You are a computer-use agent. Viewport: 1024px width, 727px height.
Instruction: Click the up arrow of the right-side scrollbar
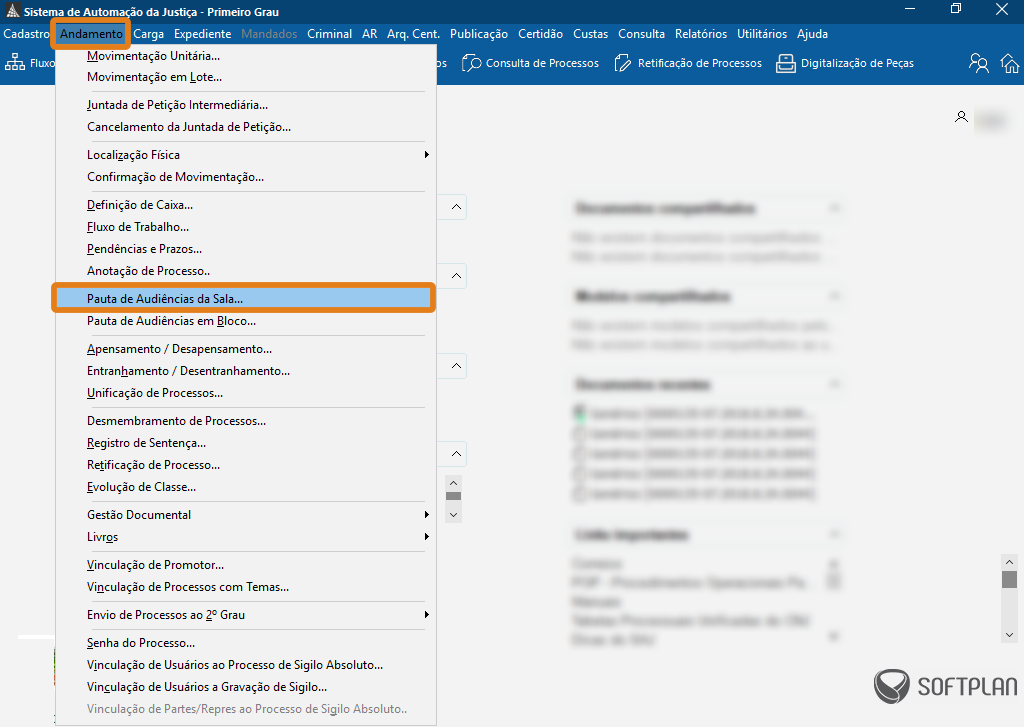pos(1010,562)
